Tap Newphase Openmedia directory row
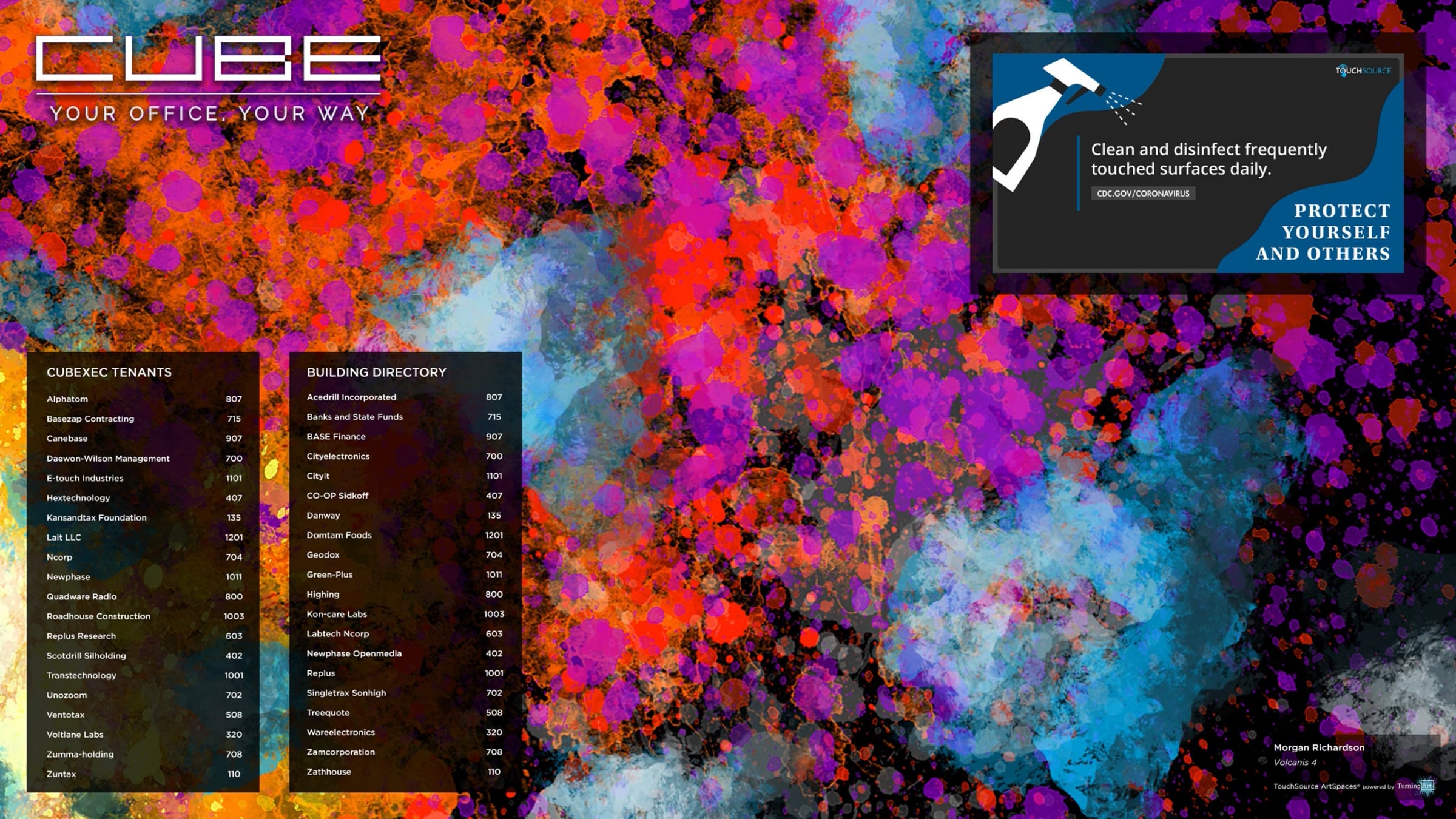This screenshot has height=819, width=1456. click(x=354, y=653)
